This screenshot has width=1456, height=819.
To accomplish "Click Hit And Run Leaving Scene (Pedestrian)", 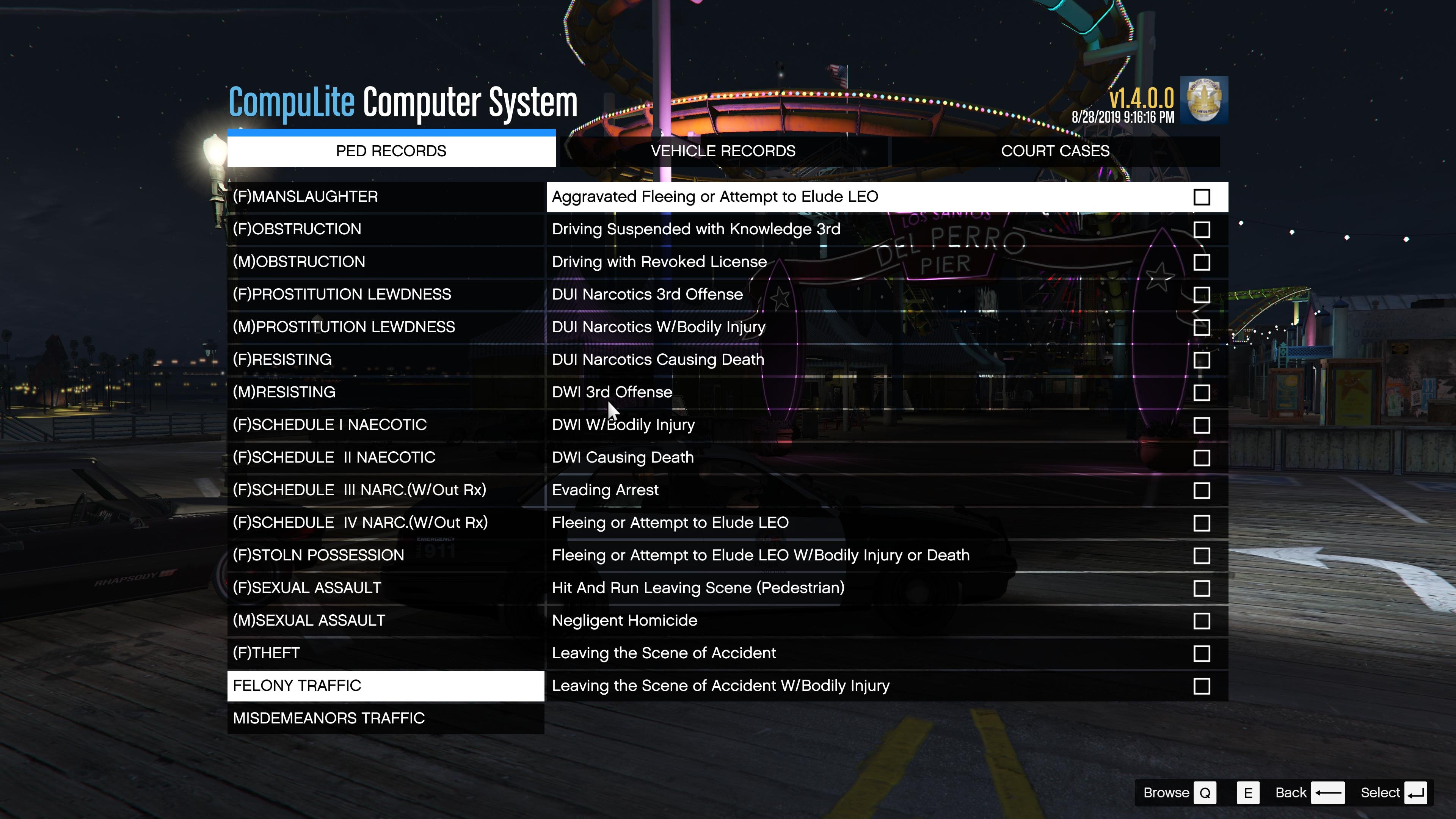I will 698,588.
